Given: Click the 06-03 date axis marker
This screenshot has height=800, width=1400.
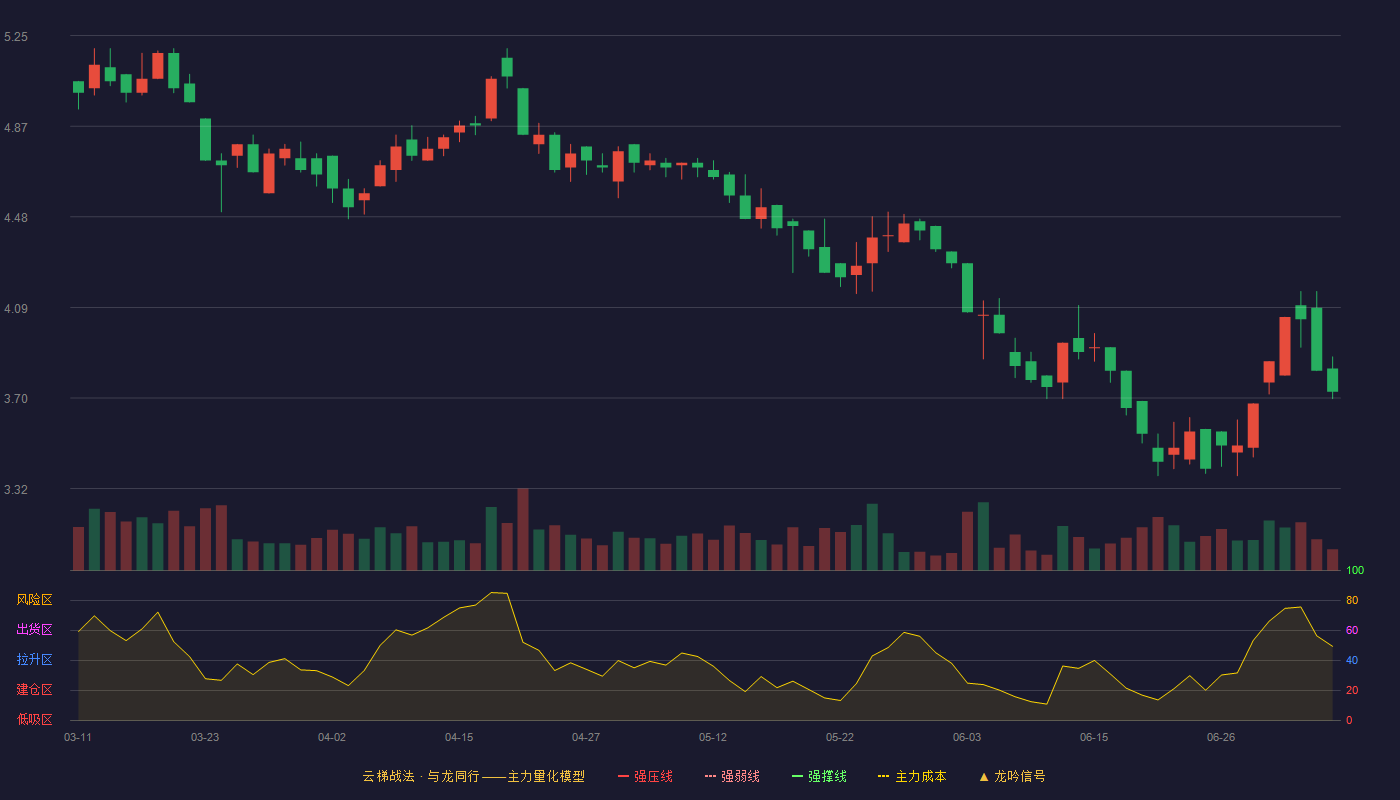Looking at the screenshot, I should coord(967,737).
